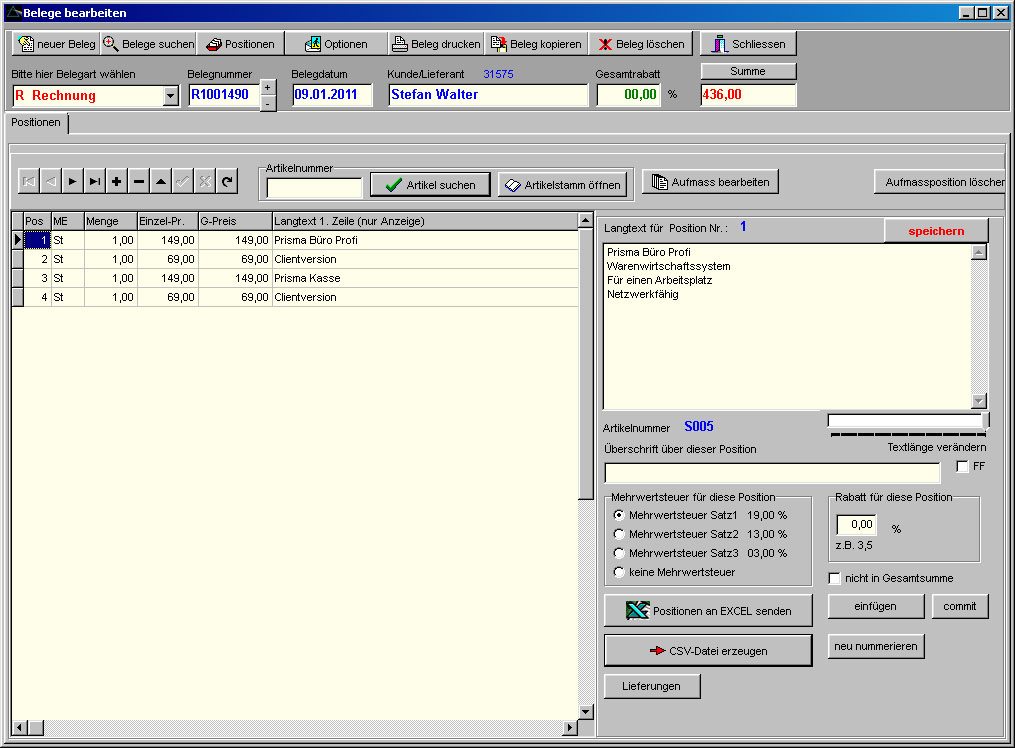This screenshot has height=748, width=1015.
Task: Click neu nummerieren button
Action: tap(876, 646)
